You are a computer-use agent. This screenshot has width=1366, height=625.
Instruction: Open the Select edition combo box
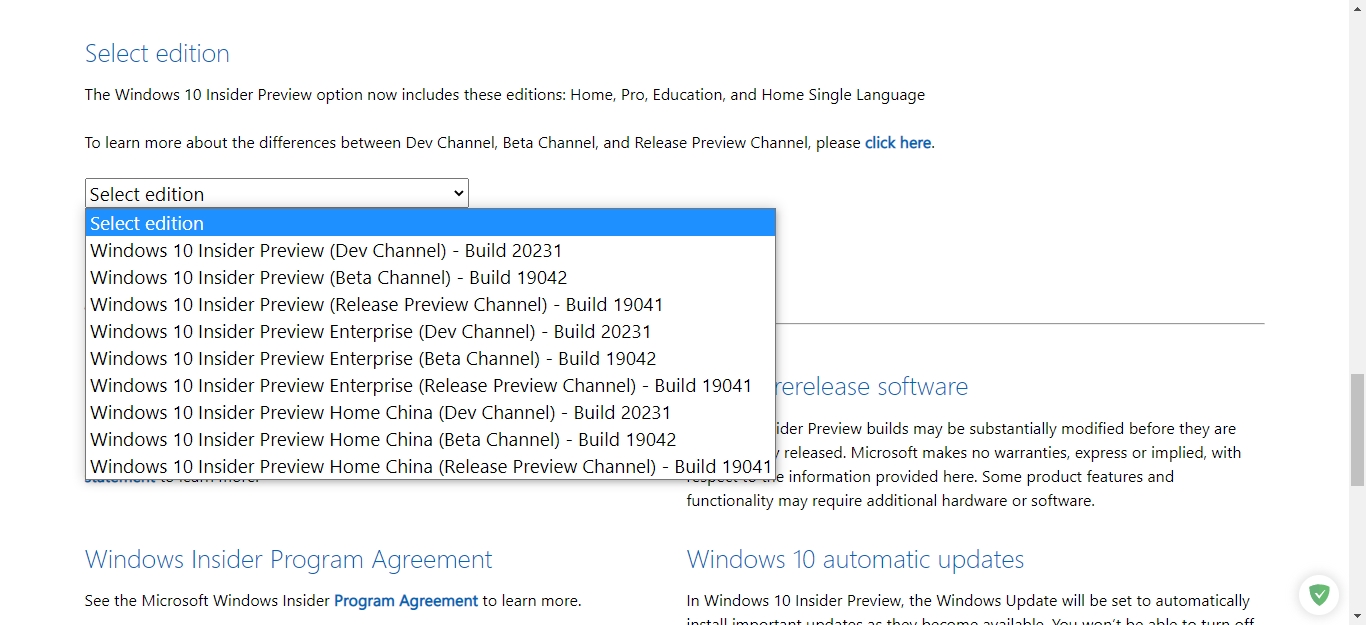pyautogui.click(x=277, y=193)
